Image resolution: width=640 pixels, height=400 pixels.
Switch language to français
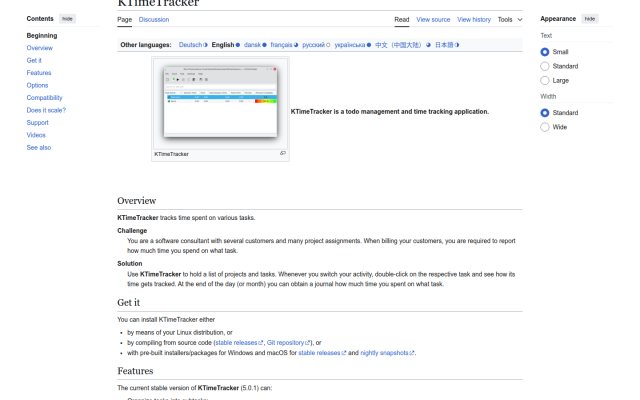tap(281, 45)
